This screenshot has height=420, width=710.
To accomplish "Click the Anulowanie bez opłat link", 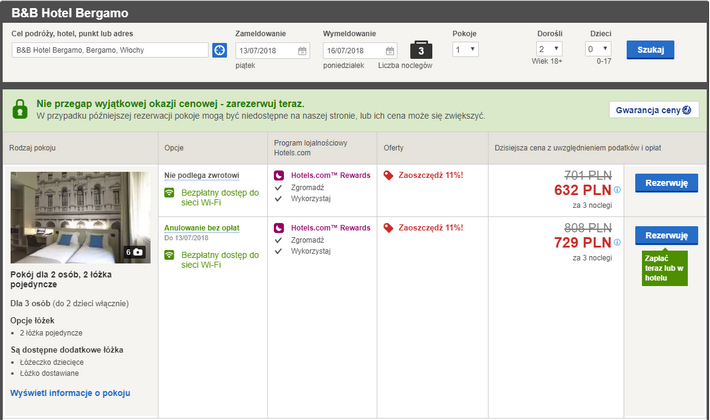I will (202, 228).
